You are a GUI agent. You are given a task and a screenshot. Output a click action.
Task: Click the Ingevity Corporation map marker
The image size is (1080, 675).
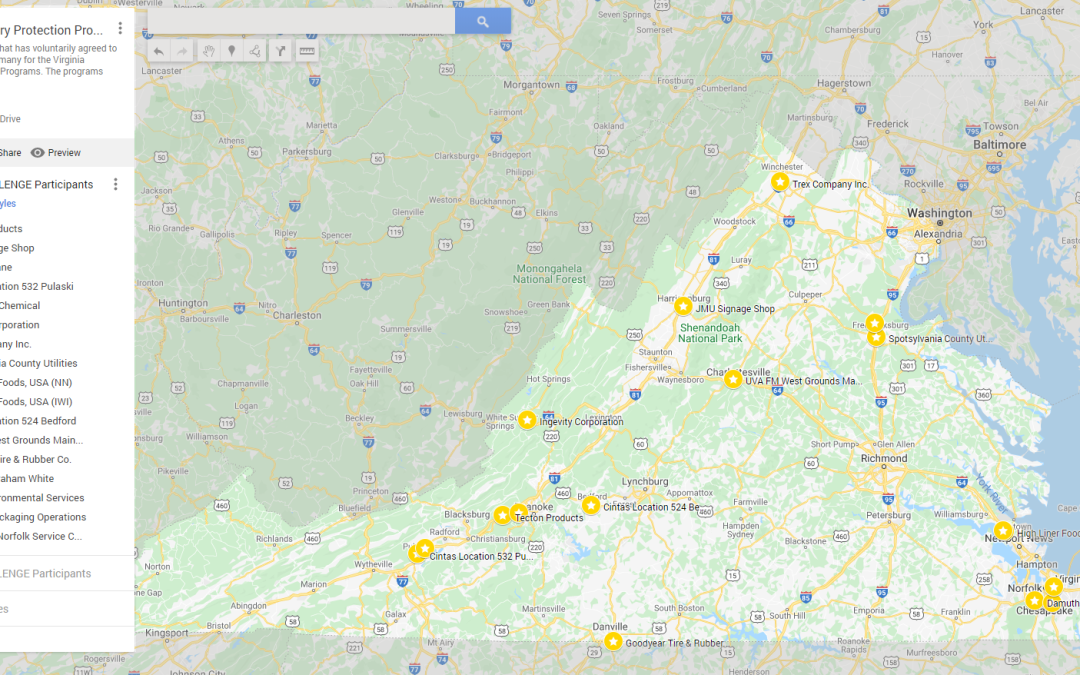point(527,420)
